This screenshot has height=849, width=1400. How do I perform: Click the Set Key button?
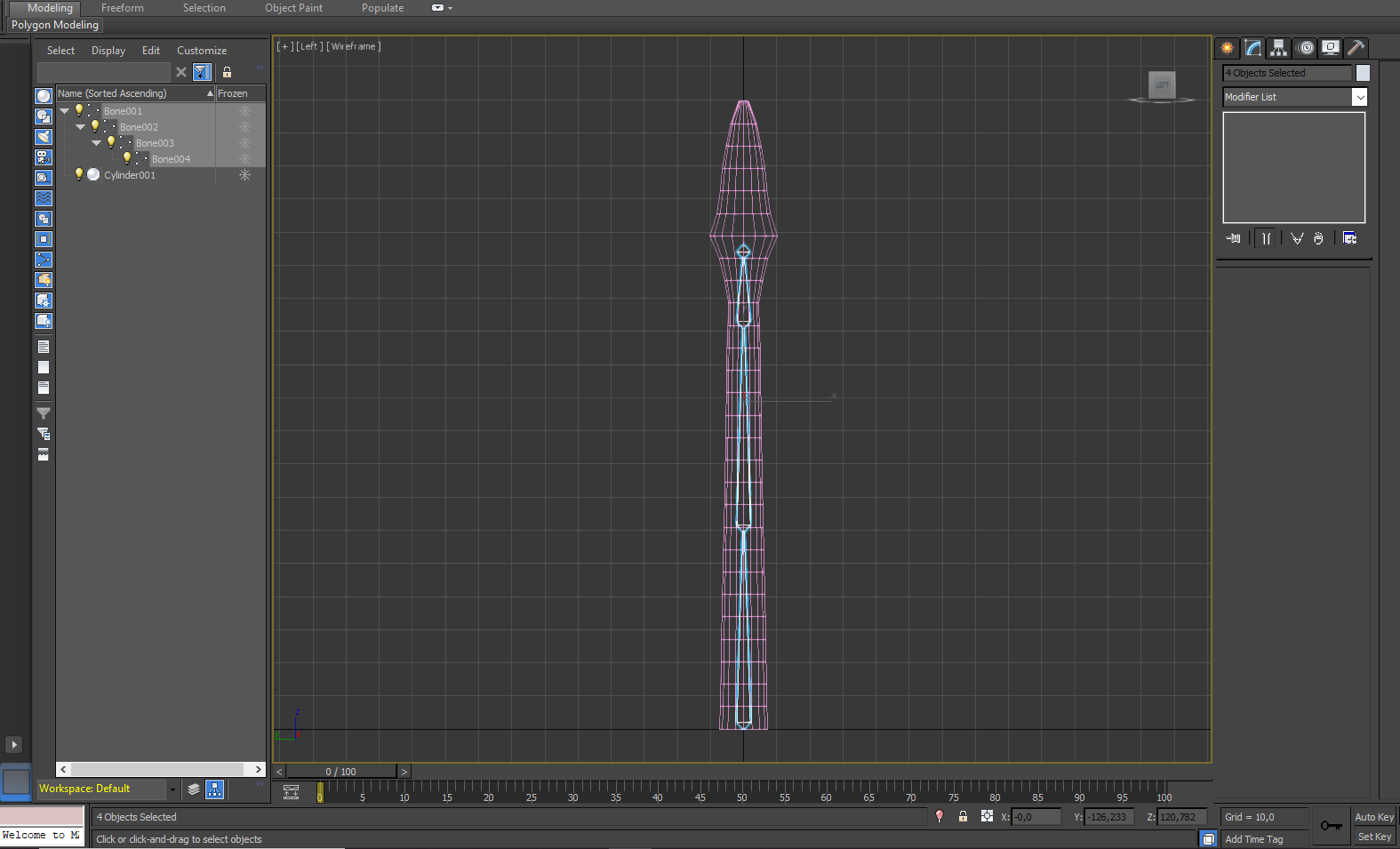click(1373, 837)
